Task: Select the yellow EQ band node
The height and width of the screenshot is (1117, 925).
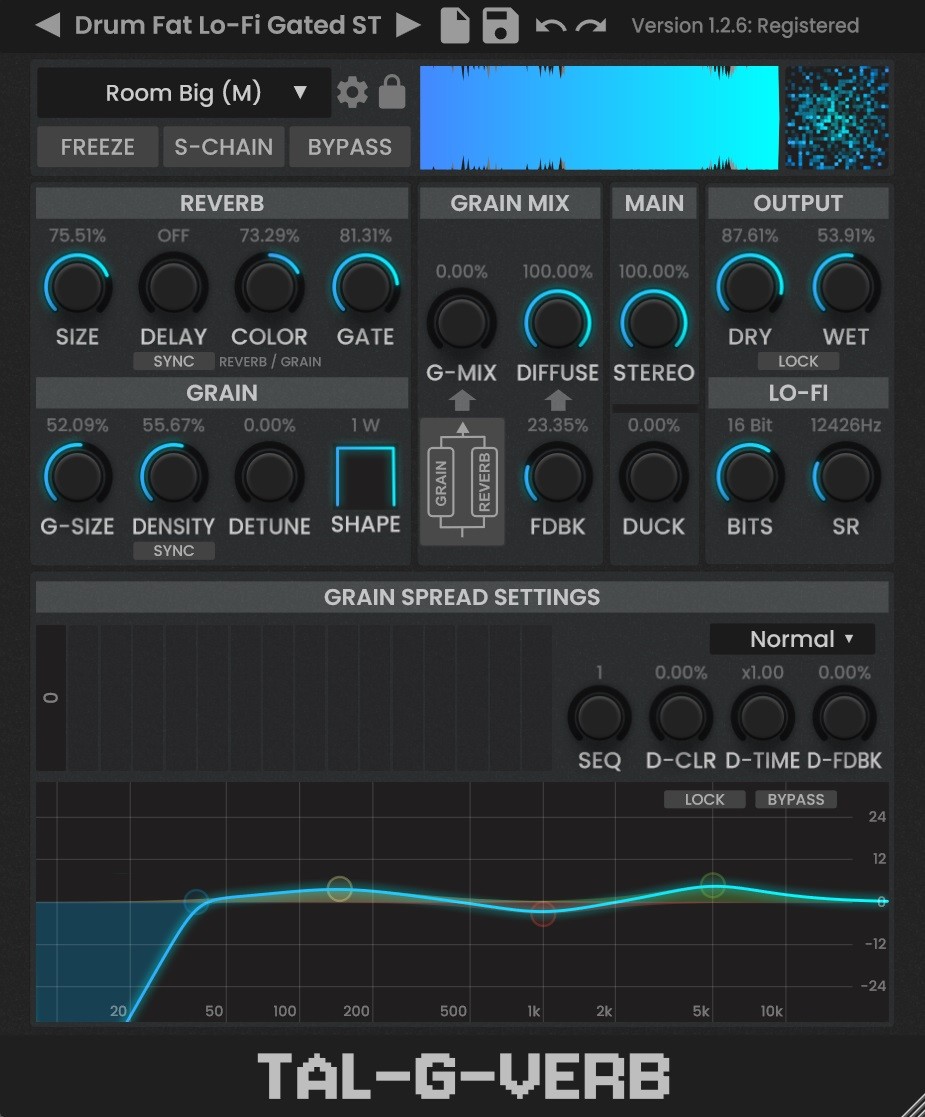Action: pos(339,888)
